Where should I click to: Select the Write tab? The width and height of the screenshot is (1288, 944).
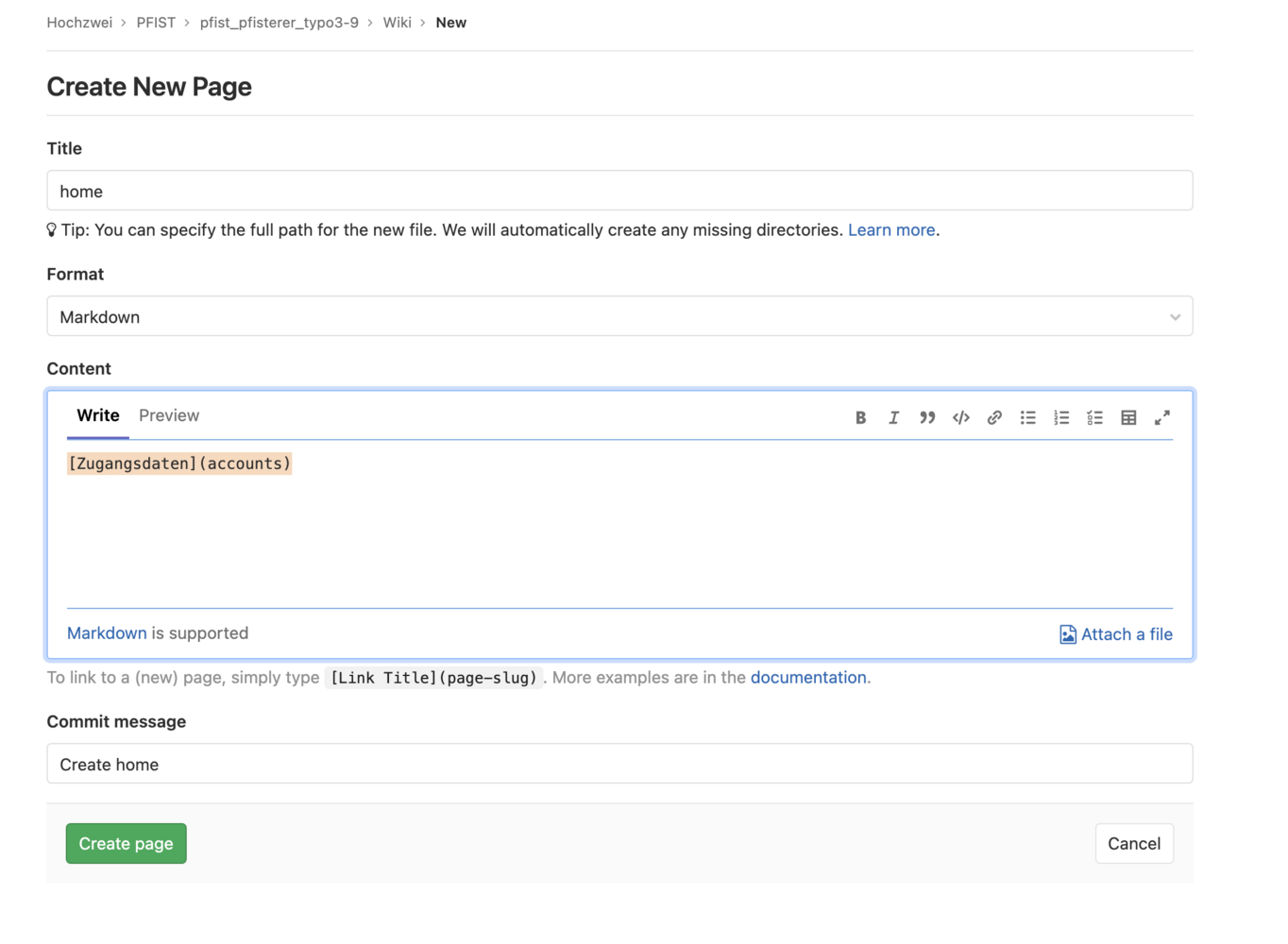tap(98, 415)
